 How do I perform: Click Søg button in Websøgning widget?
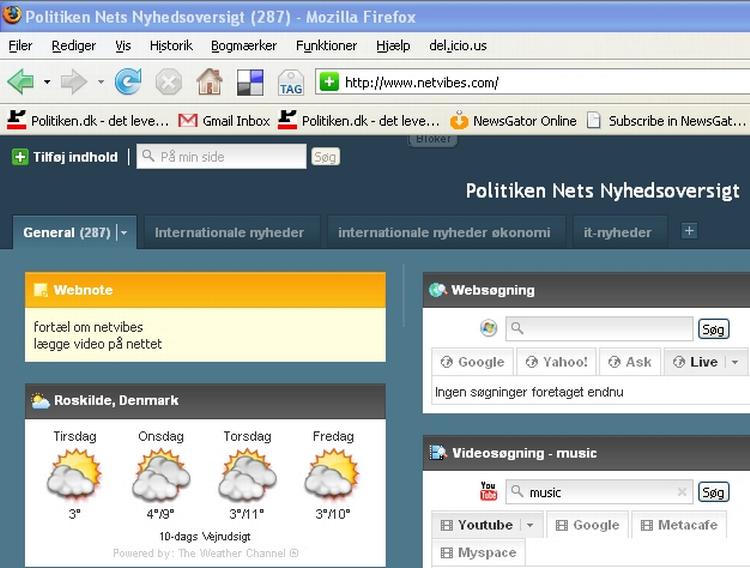[713, 329]
